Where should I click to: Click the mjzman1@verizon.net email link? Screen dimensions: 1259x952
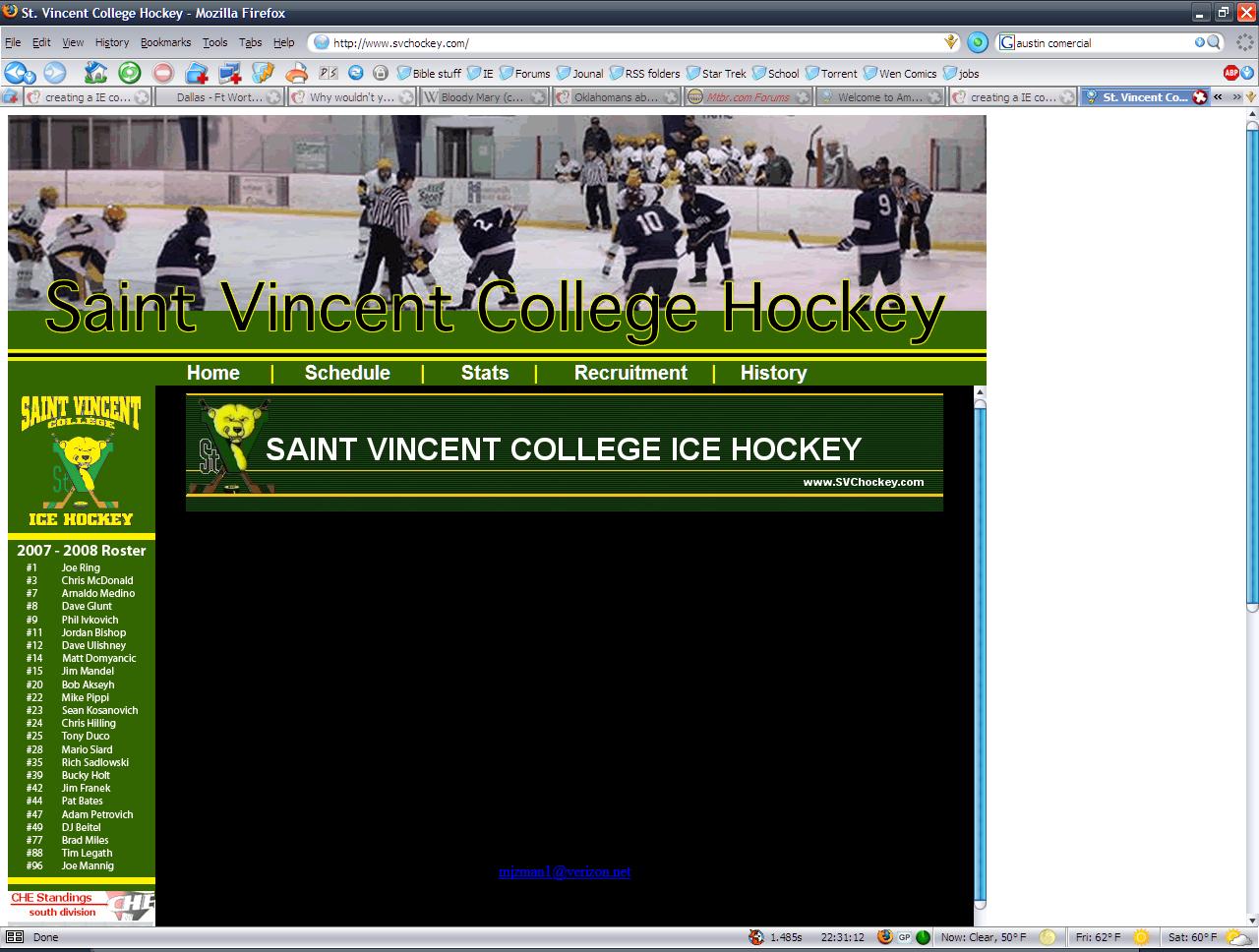pyautogui.click(x=565, y=871)
